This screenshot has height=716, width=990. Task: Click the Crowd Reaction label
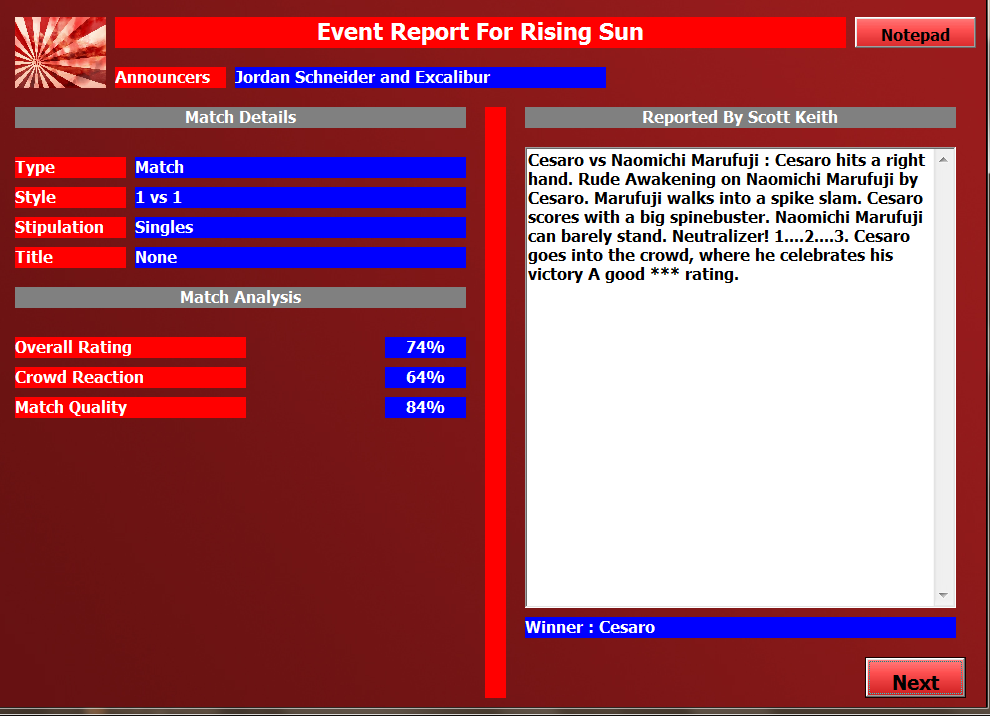130,378
